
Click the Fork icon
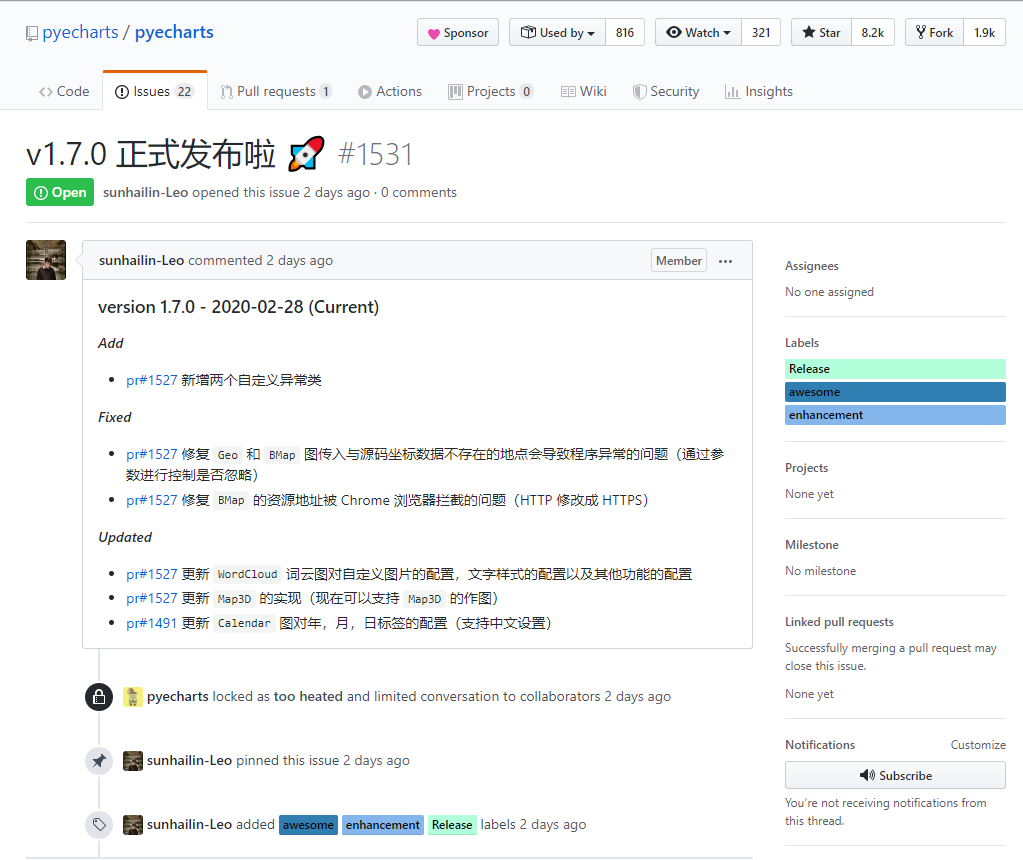coord(921,32)
